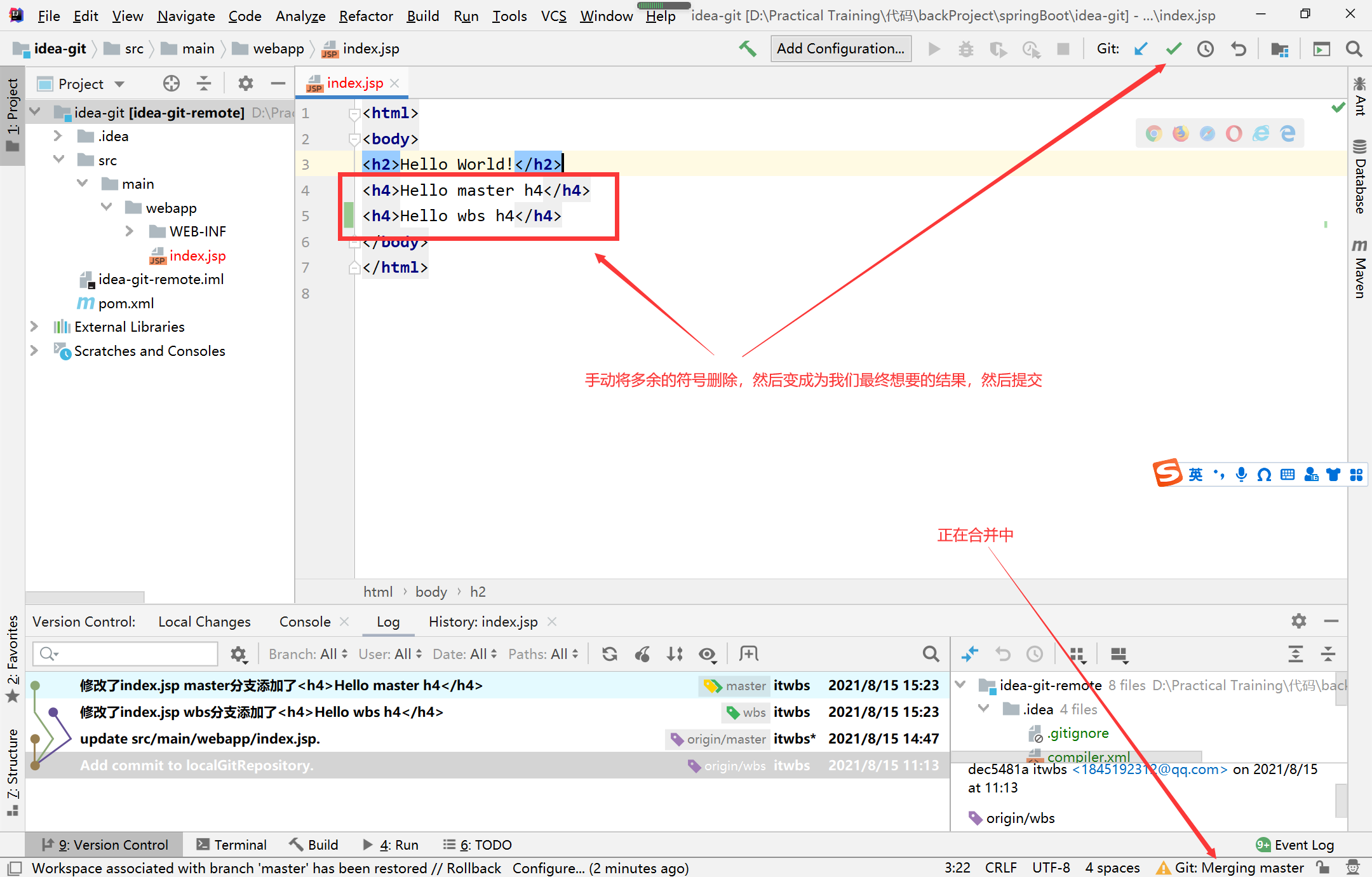Viewport: 1372px width, 877px height.
Task: Click locate file crosshair in Project panel
Action: pos(171,83)
